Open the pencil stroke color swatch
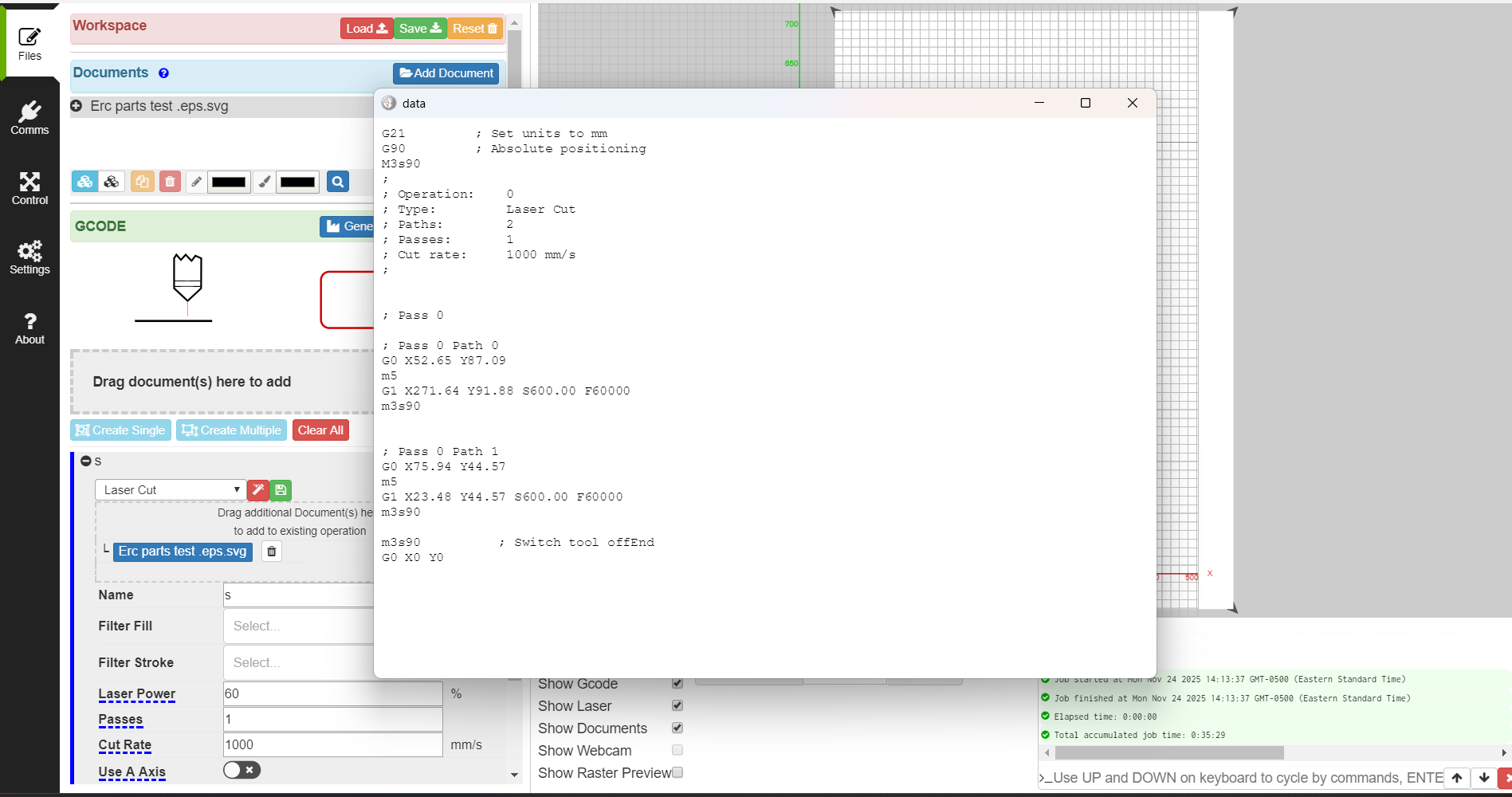Image resolution: width=1512 pixels, height=797 pixels. [229, 182]
